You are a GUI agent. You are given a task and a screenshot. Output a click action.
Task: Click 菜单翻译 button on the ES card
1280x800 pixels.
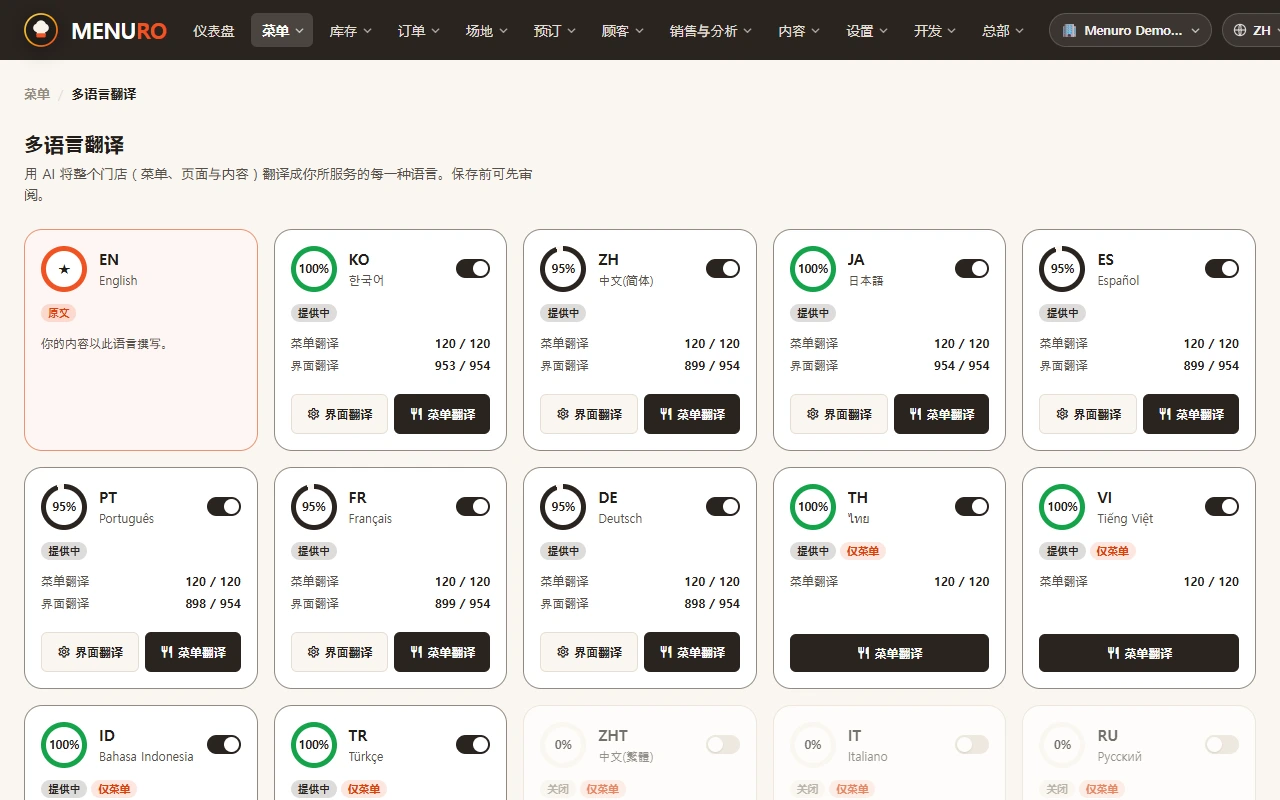[x=1191, y=414]
